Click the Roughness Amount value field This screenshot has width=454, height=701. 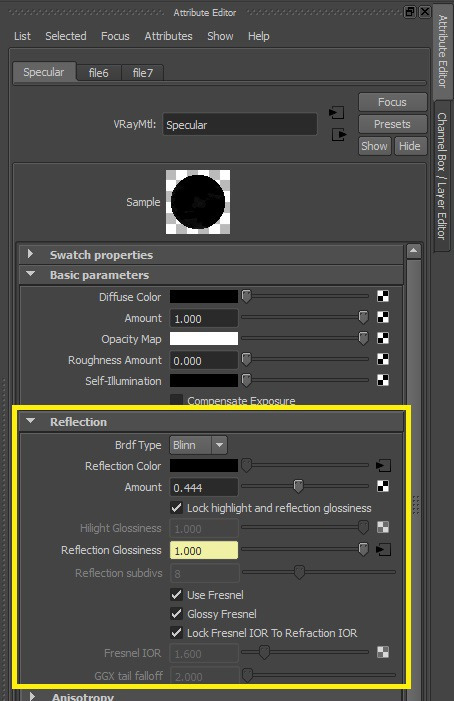pos(204,360)
